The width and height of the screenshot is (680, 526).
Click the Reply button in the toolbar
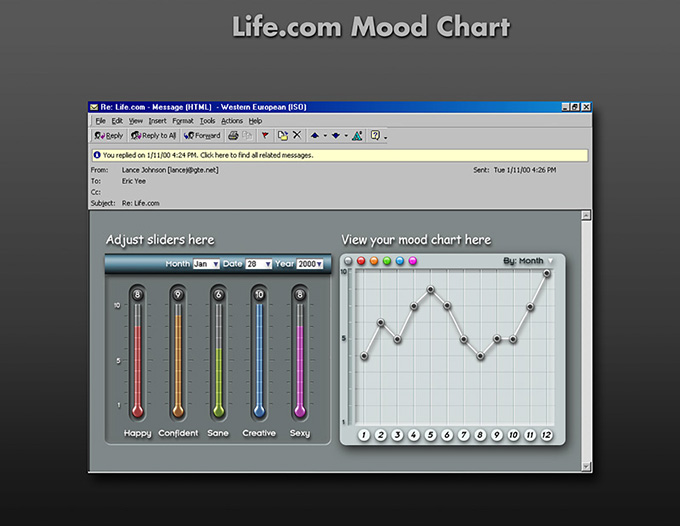tap(109, 136)
